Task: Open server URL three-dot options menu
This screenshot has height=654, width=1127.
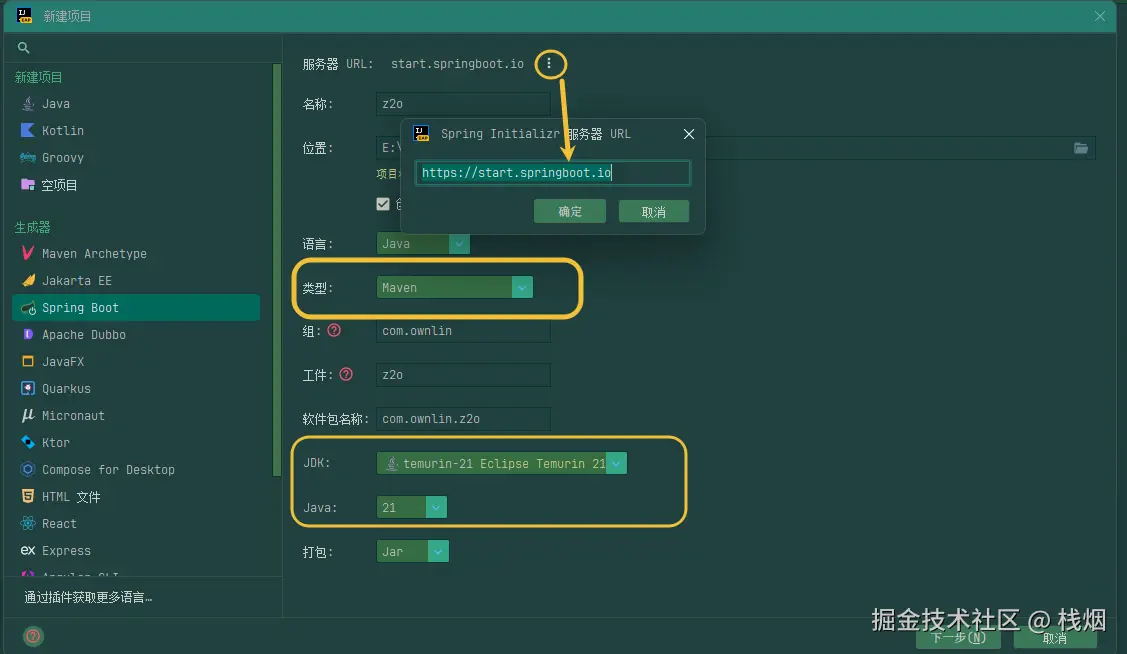Action: [x=549, y=63]
